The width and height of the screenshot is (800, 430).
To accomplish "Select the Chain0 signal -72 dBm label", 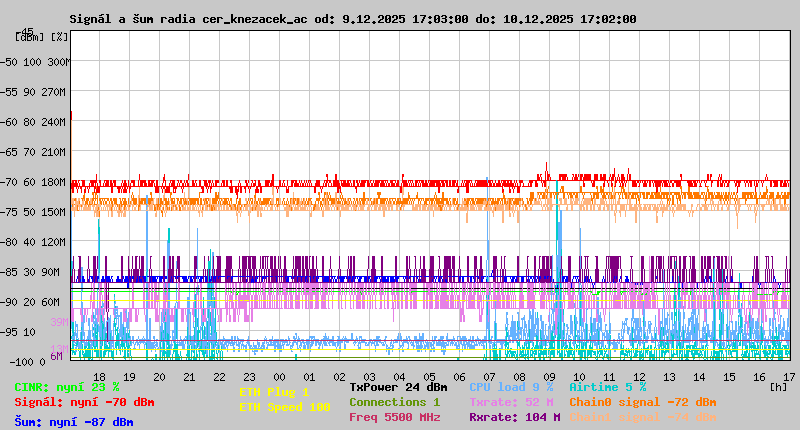I will (642, 402).
